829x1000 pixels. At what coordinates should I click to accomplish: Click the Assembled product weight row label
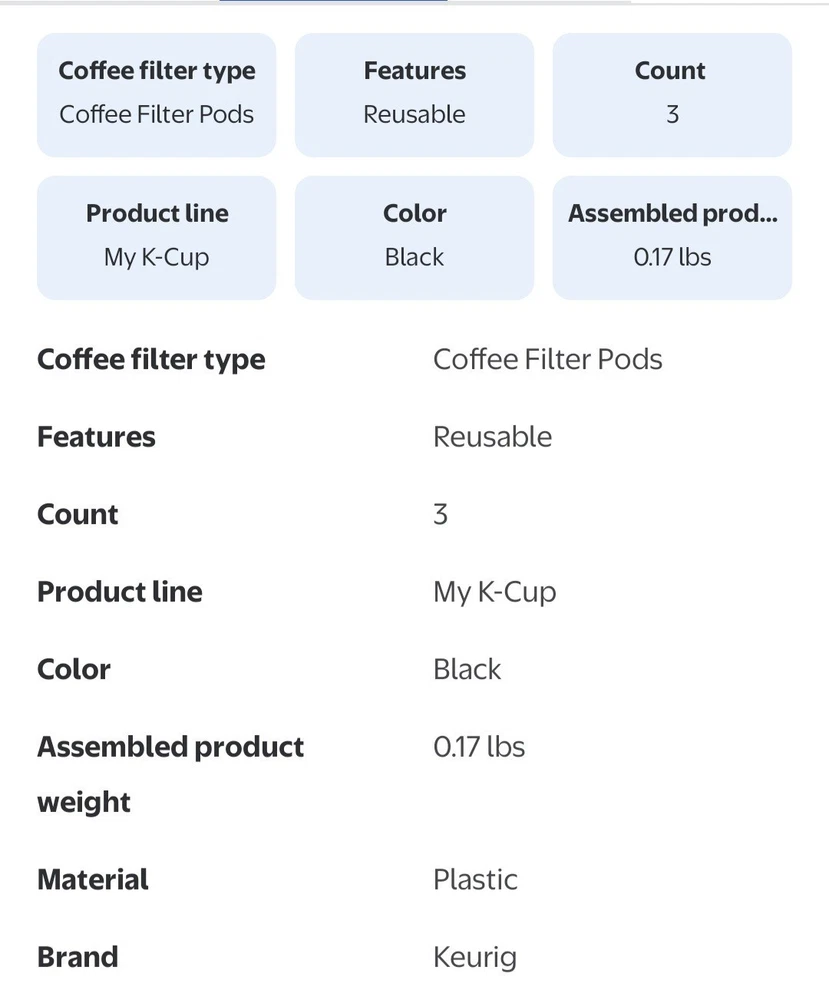[170, 747]
